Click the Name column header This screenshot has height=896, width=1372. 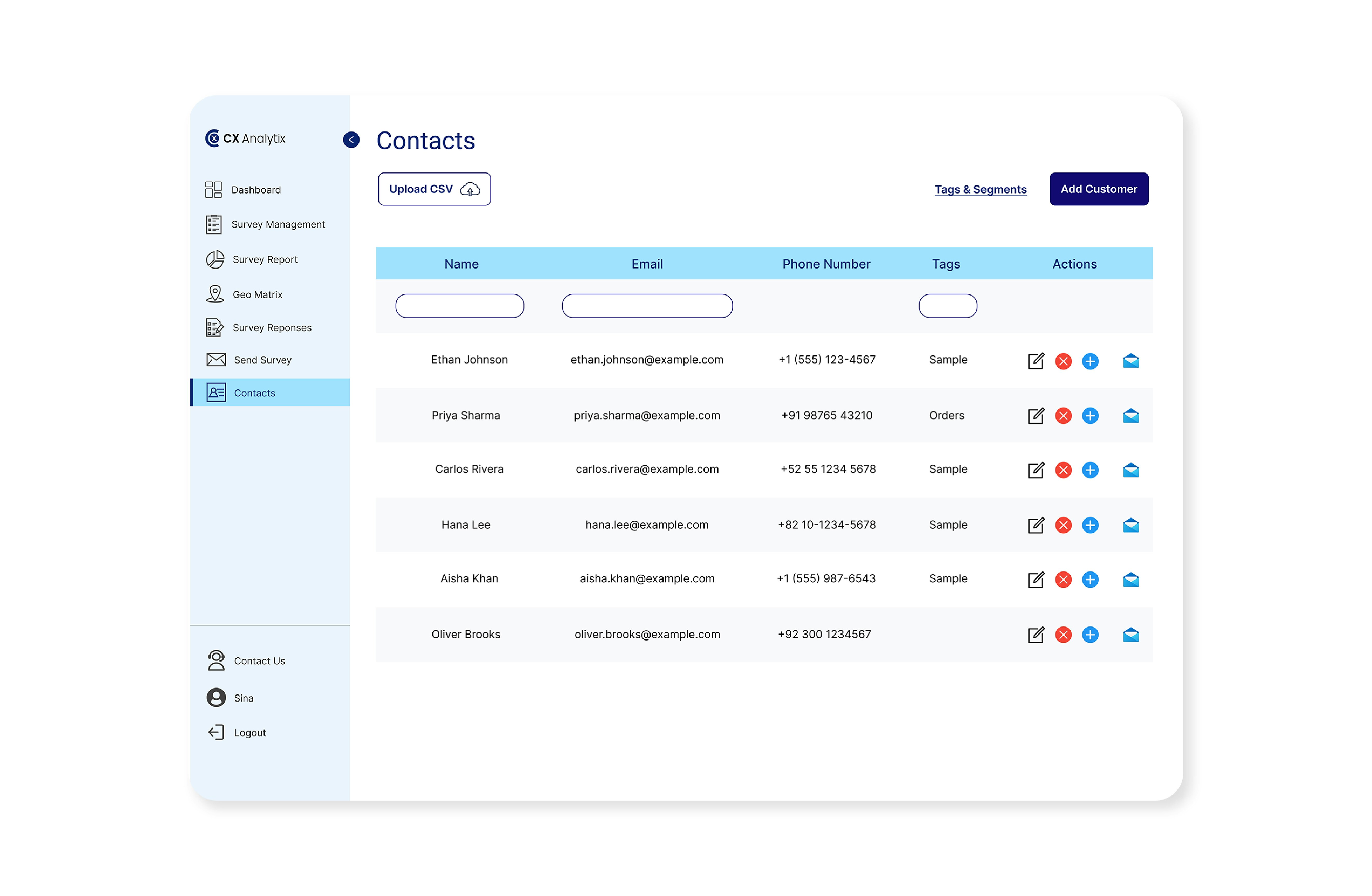[x=461, y=264]
